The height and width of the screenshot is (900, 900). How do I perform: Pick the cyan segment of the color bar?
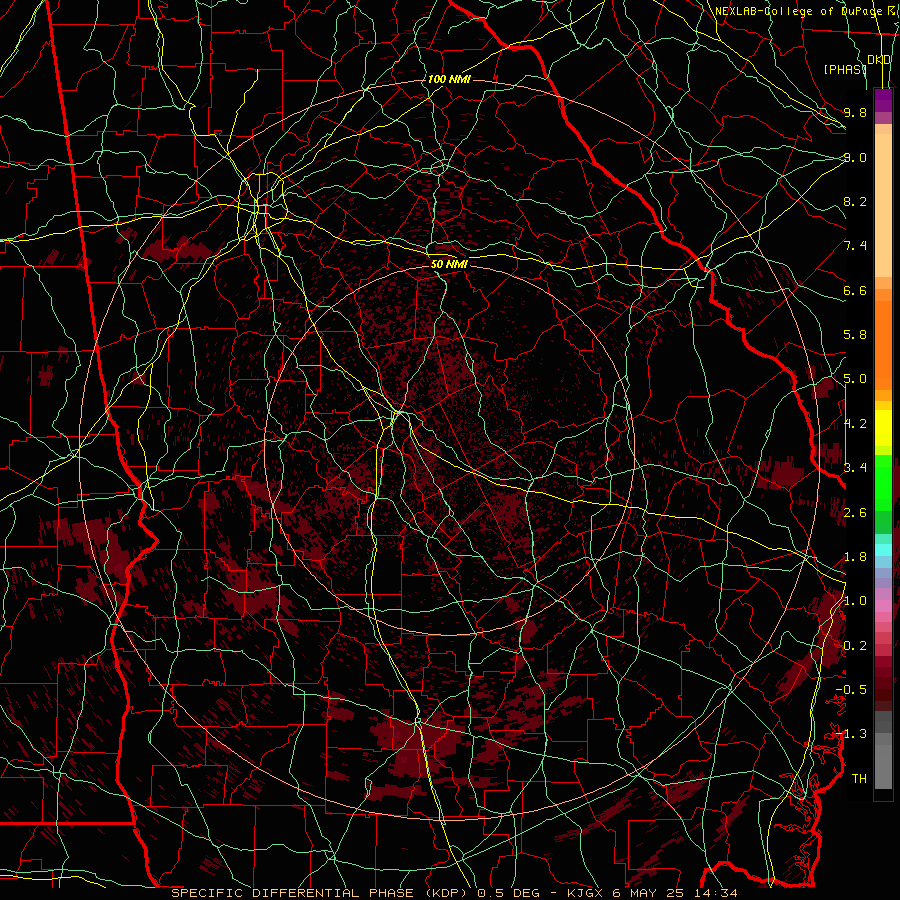883,550
